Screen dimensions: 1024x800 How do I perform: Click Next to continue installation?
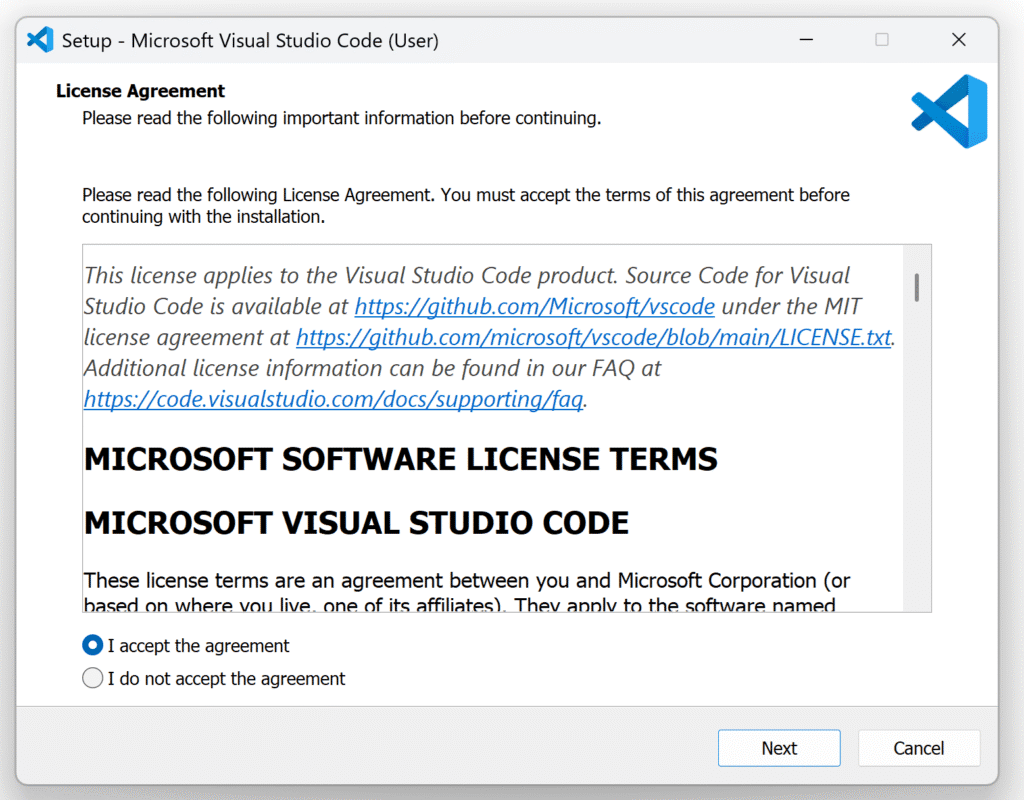coord(779,748)
